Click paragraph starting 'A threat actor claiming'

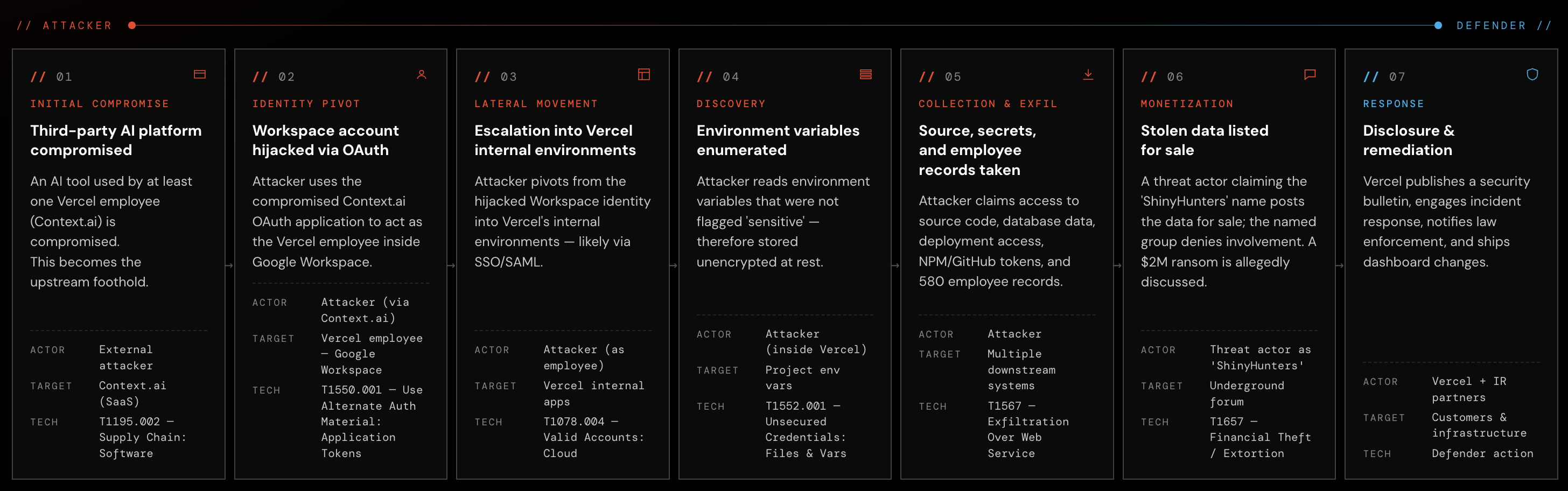(1228, 232)
